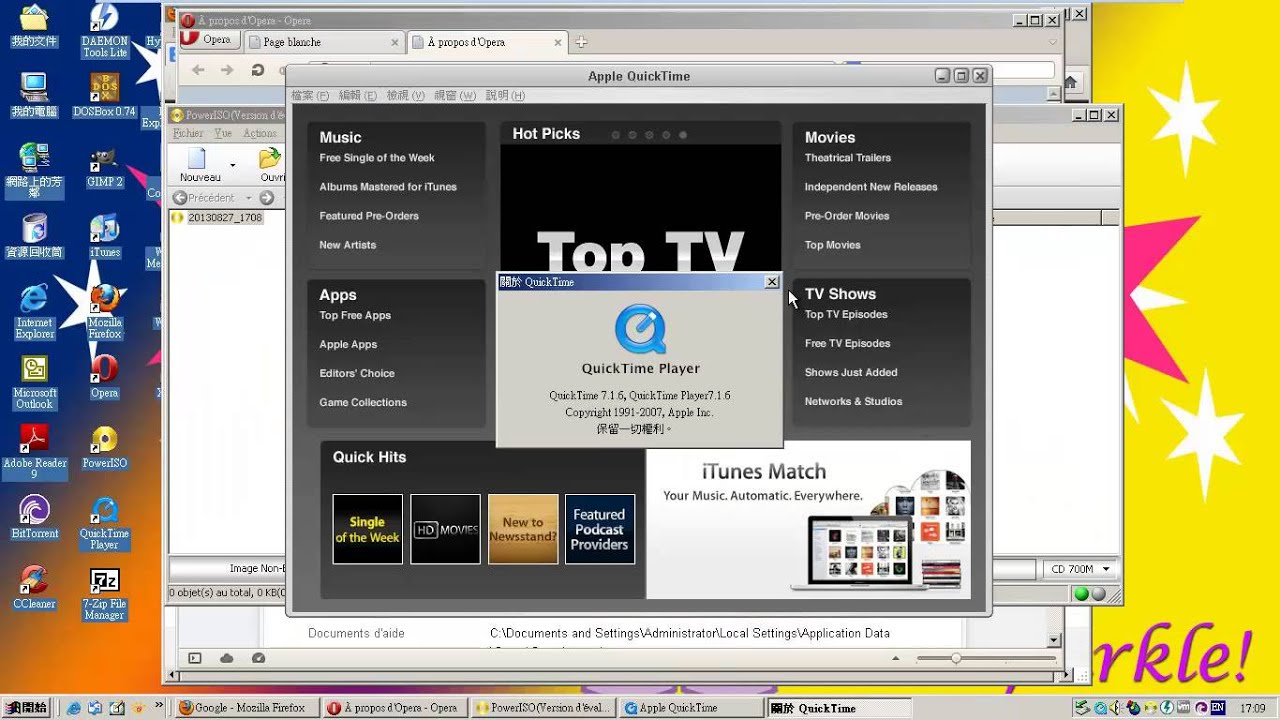Click the Ouvrir folder icon in PowerISO
Viewport: 1280px width, 720px height.
tap(271, 165)
